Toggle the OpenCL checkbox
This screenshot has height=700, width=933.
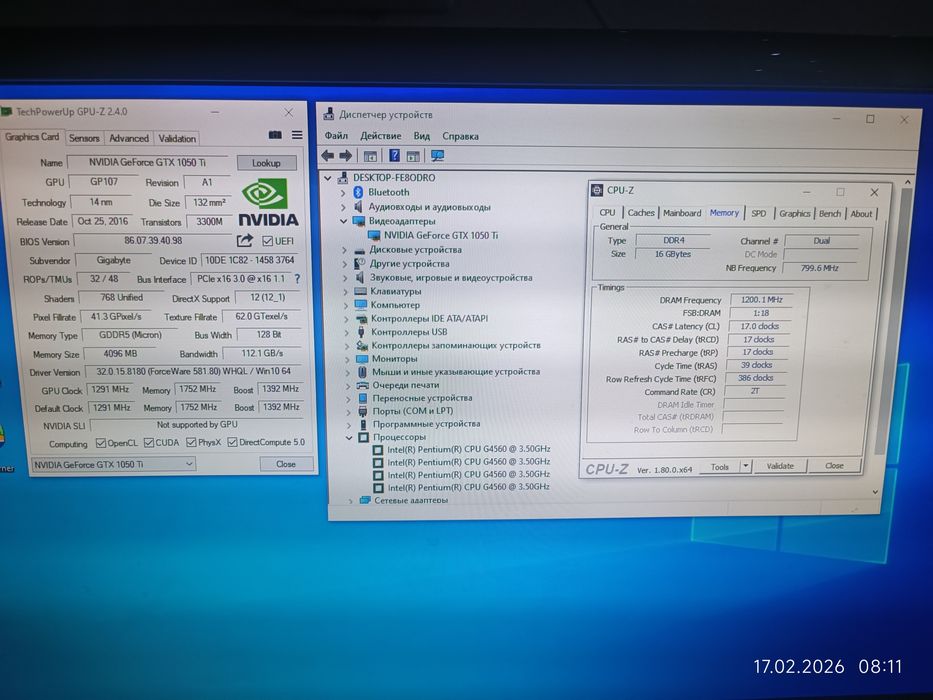(101, 442)
